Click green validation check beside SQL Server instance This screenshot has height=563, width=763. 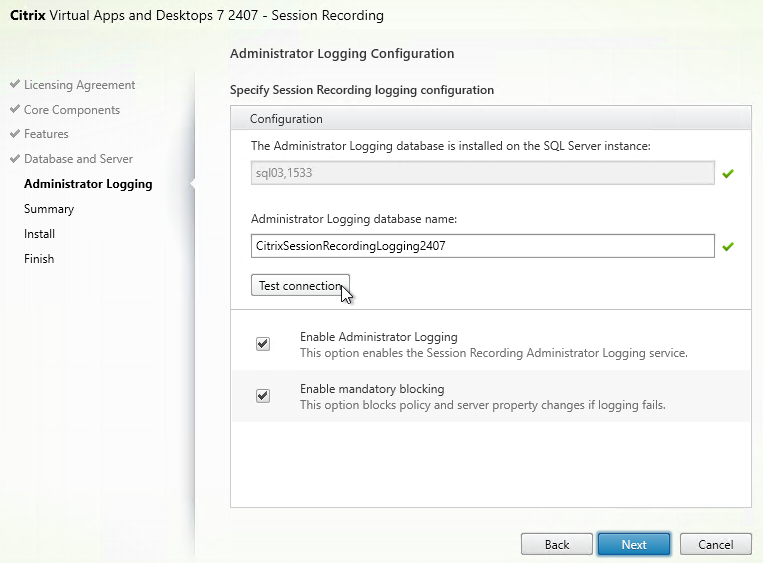(728, 174)
